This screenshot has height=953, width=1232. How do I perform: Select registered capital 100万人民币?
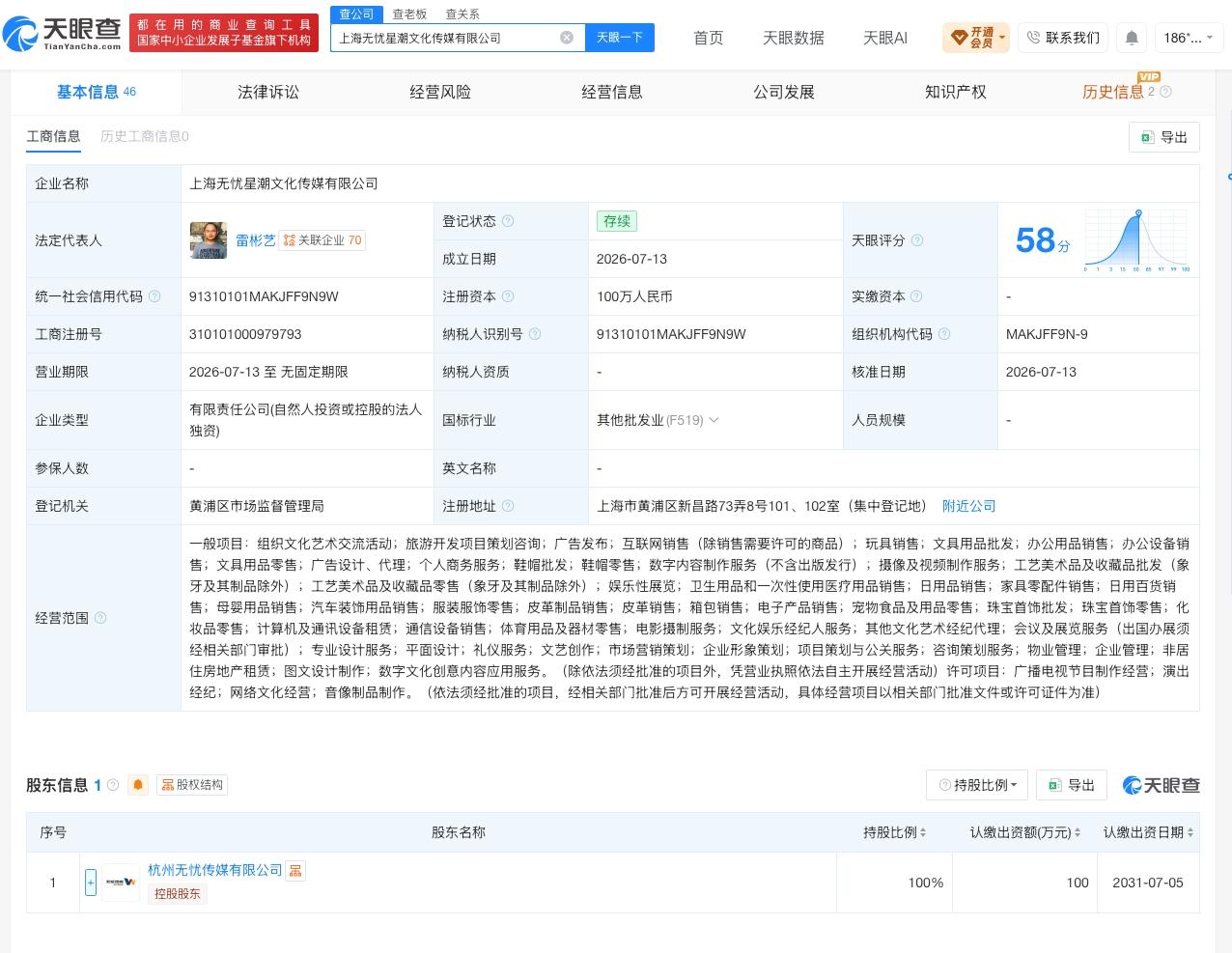click(634, 296)
